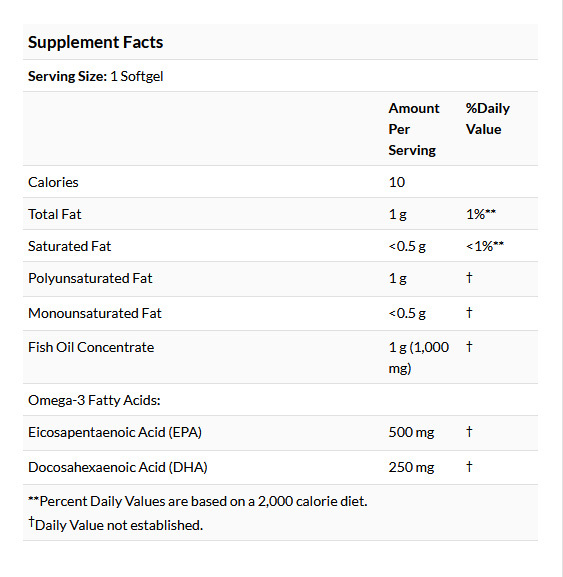Select the Fish Oil Concentrate label
The height and width of the screenshot is (577, 563).
click(x=91, y=347)
